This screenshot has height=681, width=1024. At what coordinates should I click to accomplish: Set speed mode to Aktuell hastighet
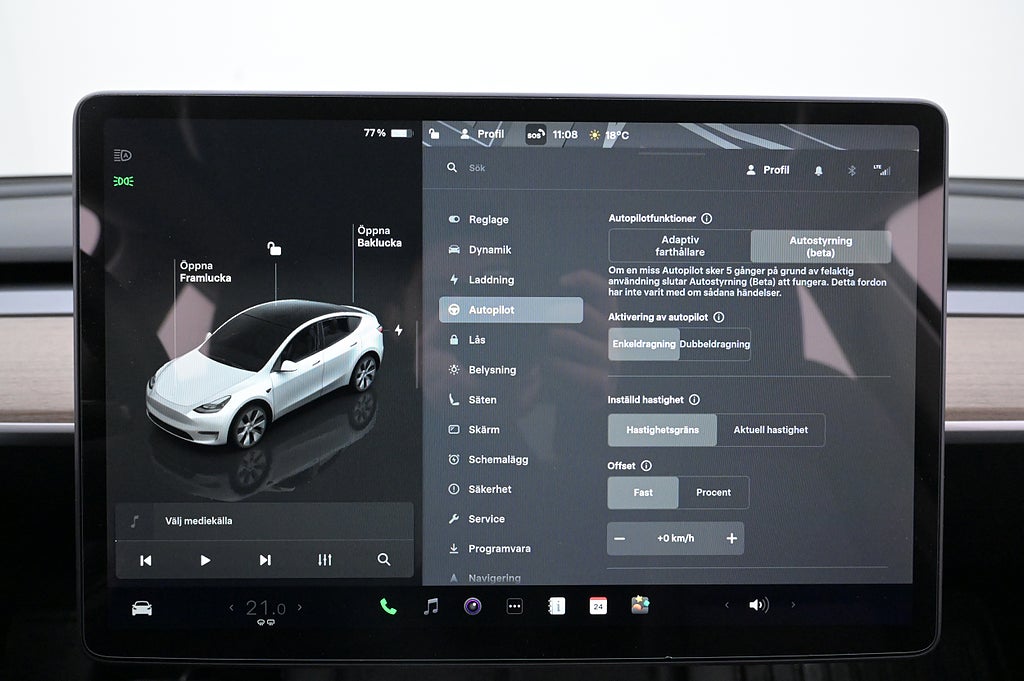770,430
